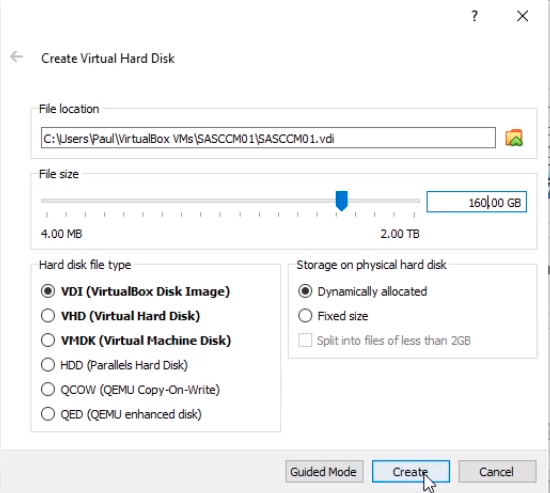The image size is (550, 493).
Task: Open the folder browse icon for file location
Action: 514,138
